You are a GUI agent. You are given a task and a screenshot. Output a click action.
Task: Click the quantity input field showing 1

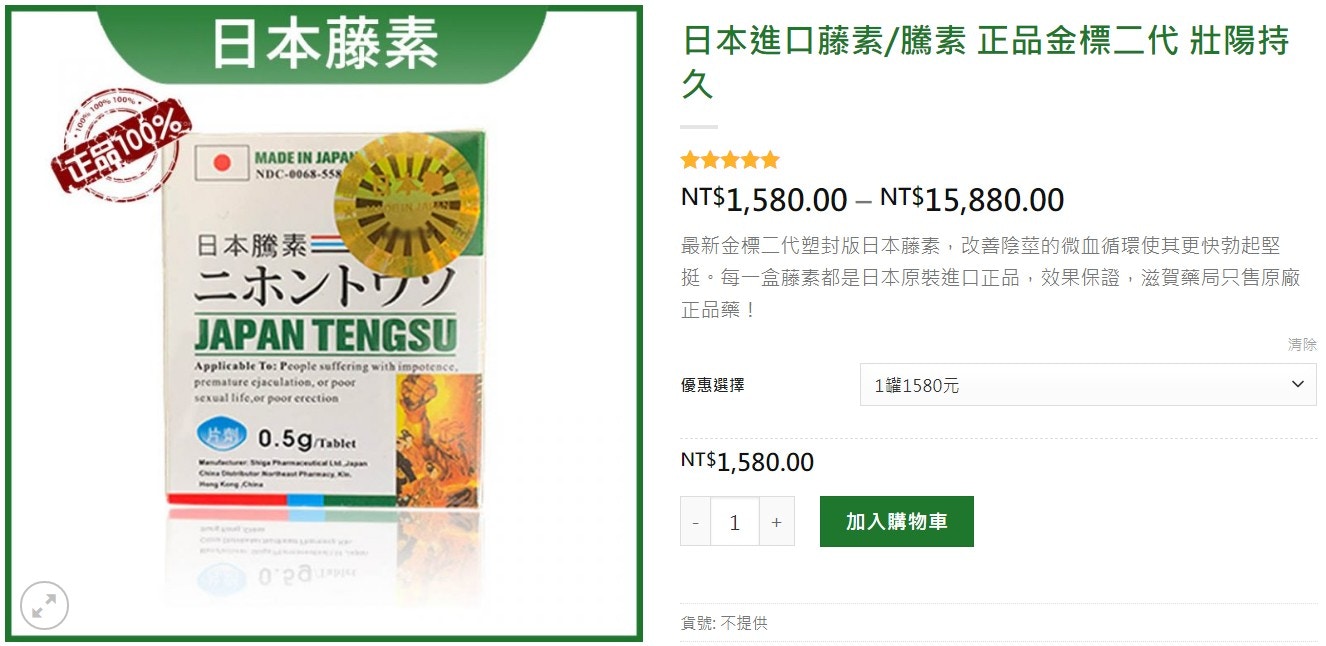point(735,522)
